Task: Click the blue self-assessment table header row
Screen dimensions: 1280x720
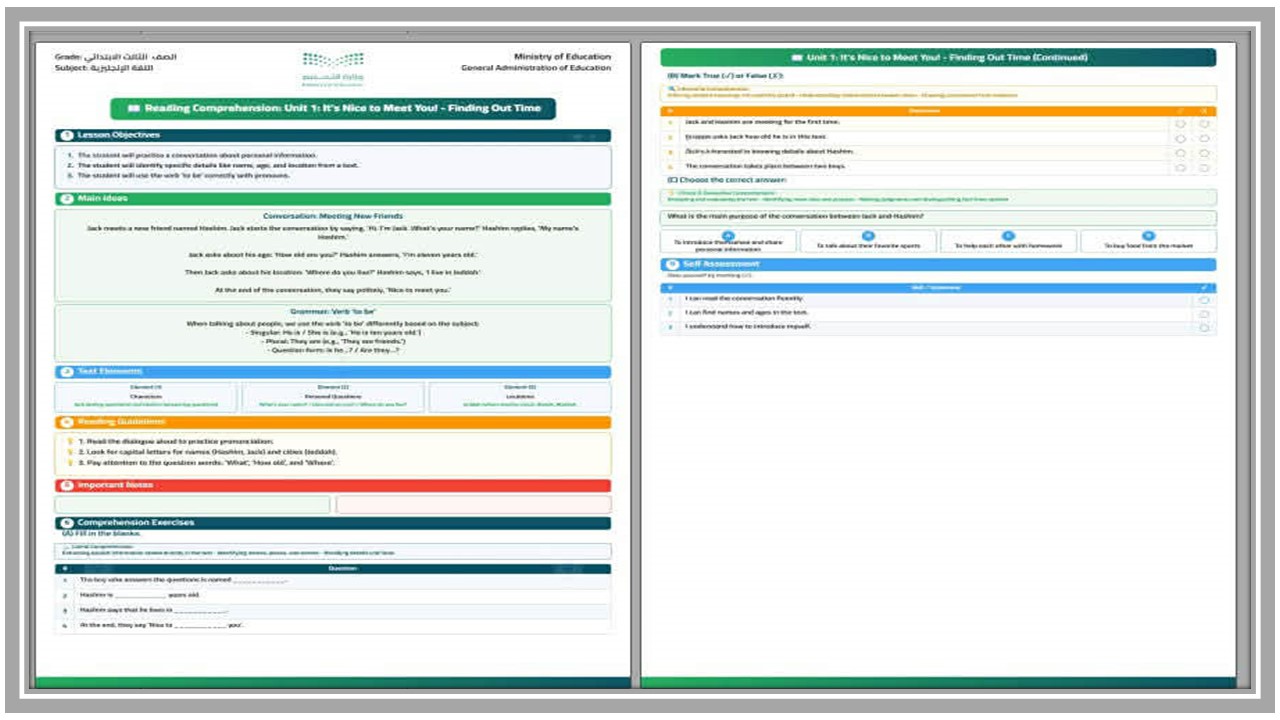Action: [x=939, y=288]
